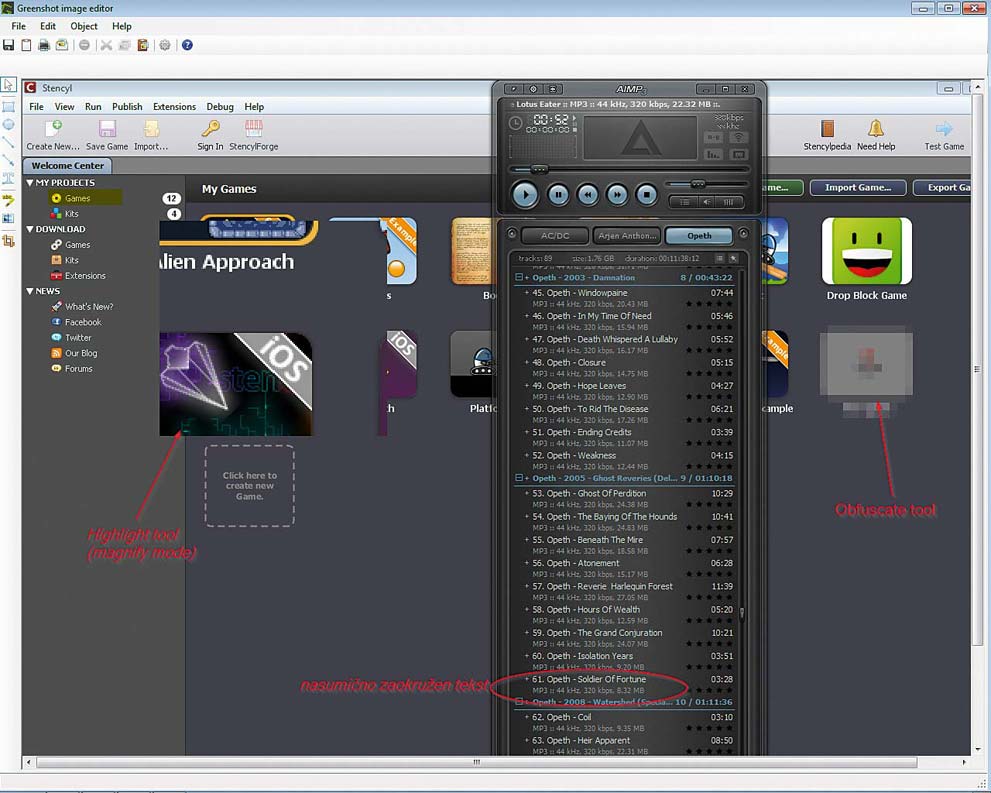991x793 pixels.
Task: Select the highlight tool in left toolbar
Action: [x=8, y=200]
